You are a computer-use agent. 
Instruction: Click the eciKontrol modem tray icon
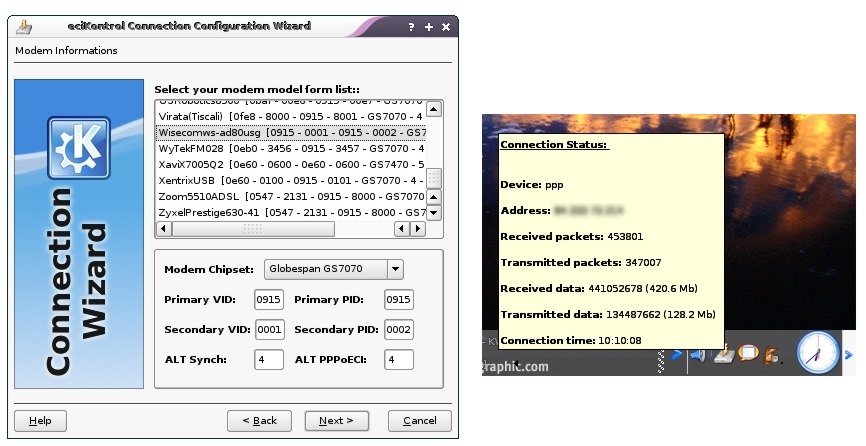point(723,355)
